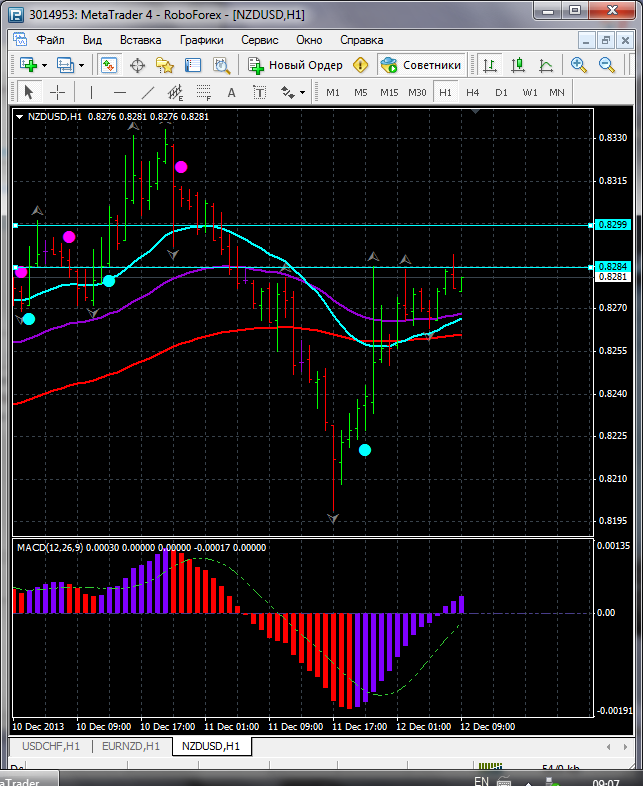Viewport: 643px width, 786px height.
Task: Click the cyan dot below the chart low
Action: pyautogui.click(x=365, y=450)
